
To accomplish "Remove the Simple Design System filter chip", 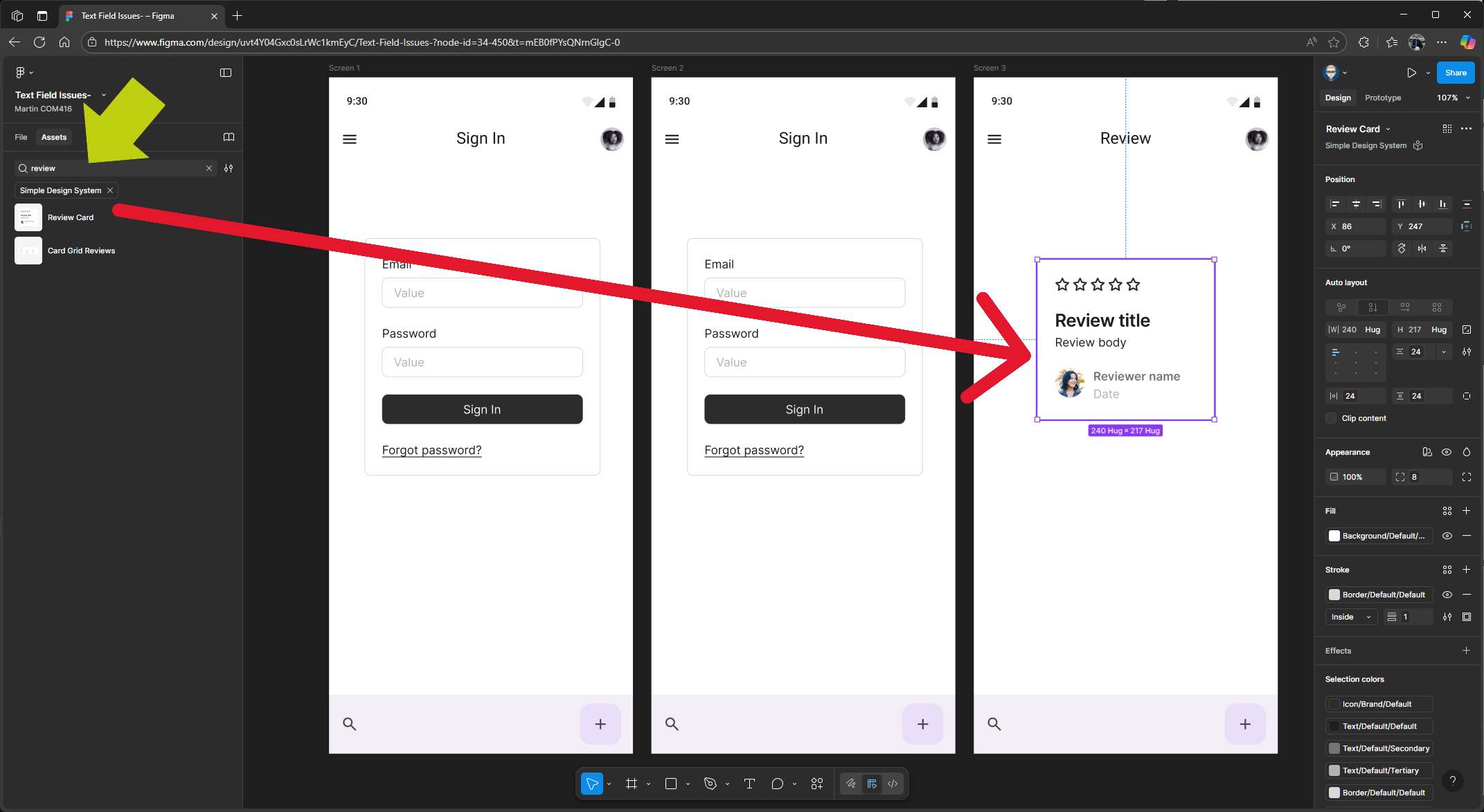I will (110, 190).
